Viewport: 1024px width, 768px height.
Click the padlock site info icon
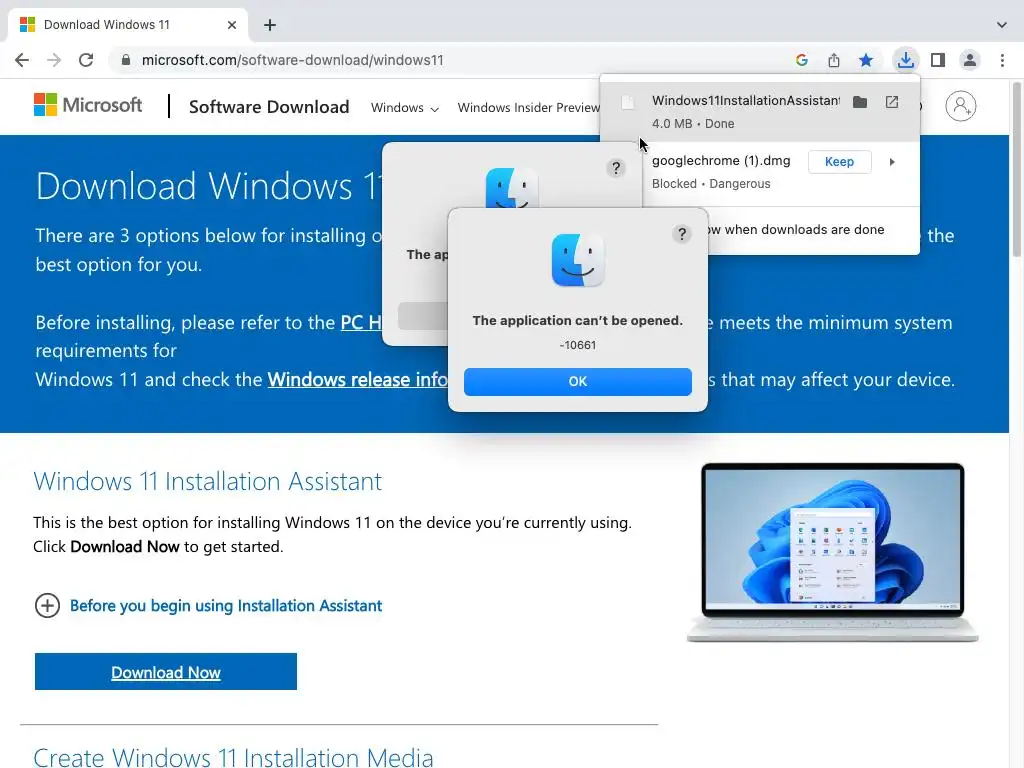(x=126, y=60)
